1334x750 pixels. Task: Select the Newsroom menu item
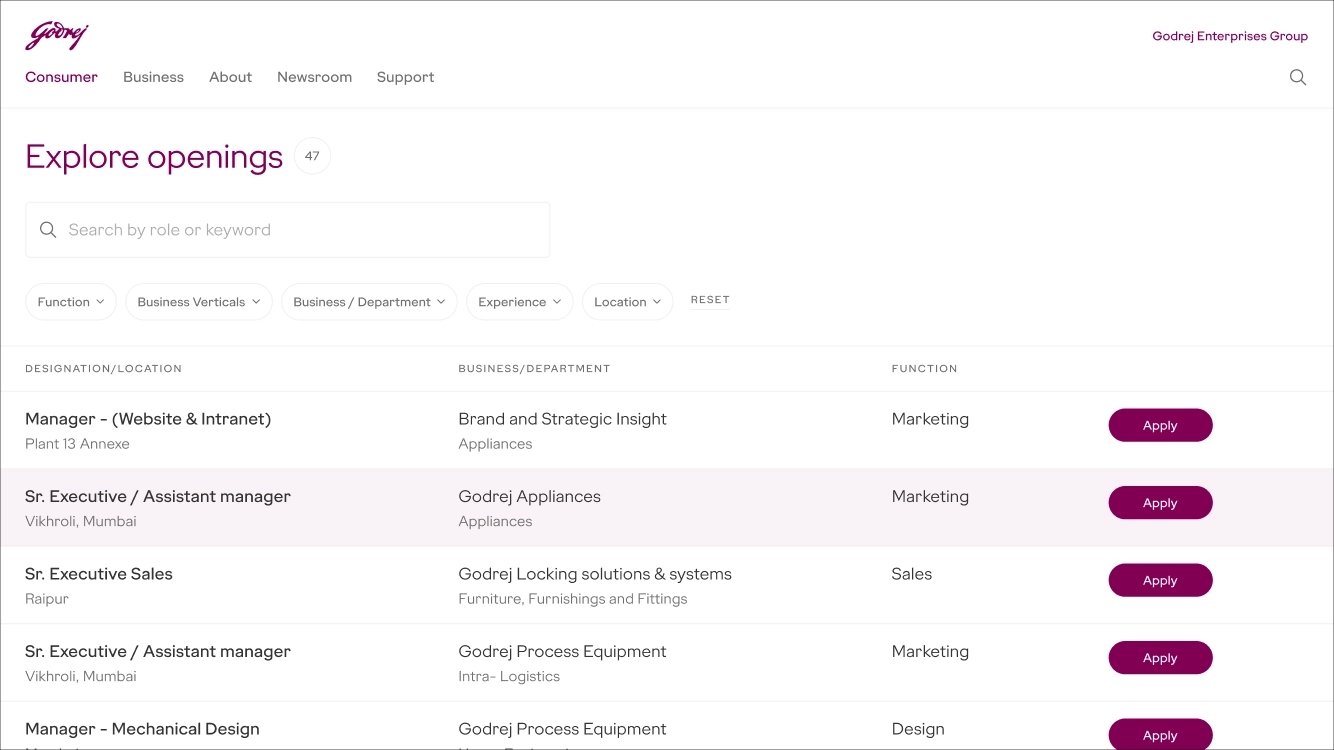(x=314, y=77)
